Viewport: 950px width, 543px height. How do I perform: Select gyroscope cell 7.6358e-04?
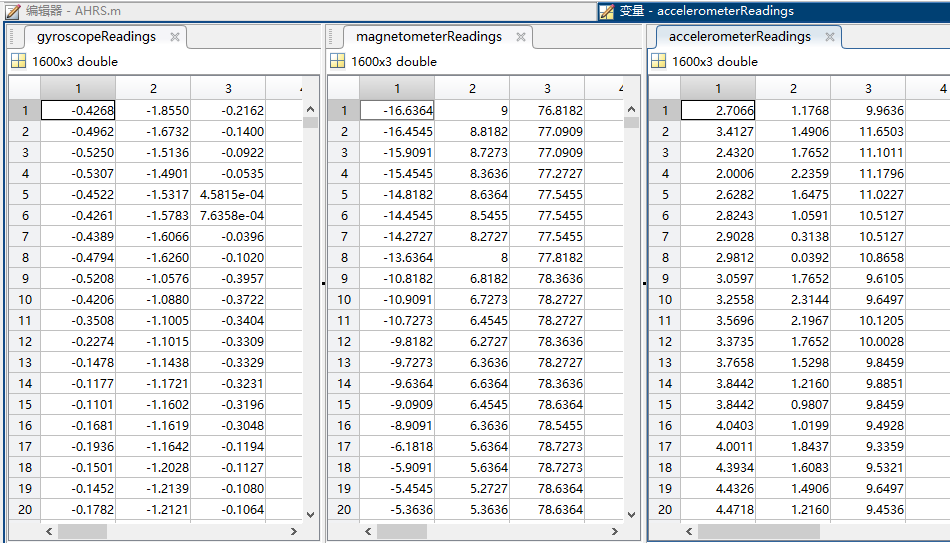[x=228, y=216]
